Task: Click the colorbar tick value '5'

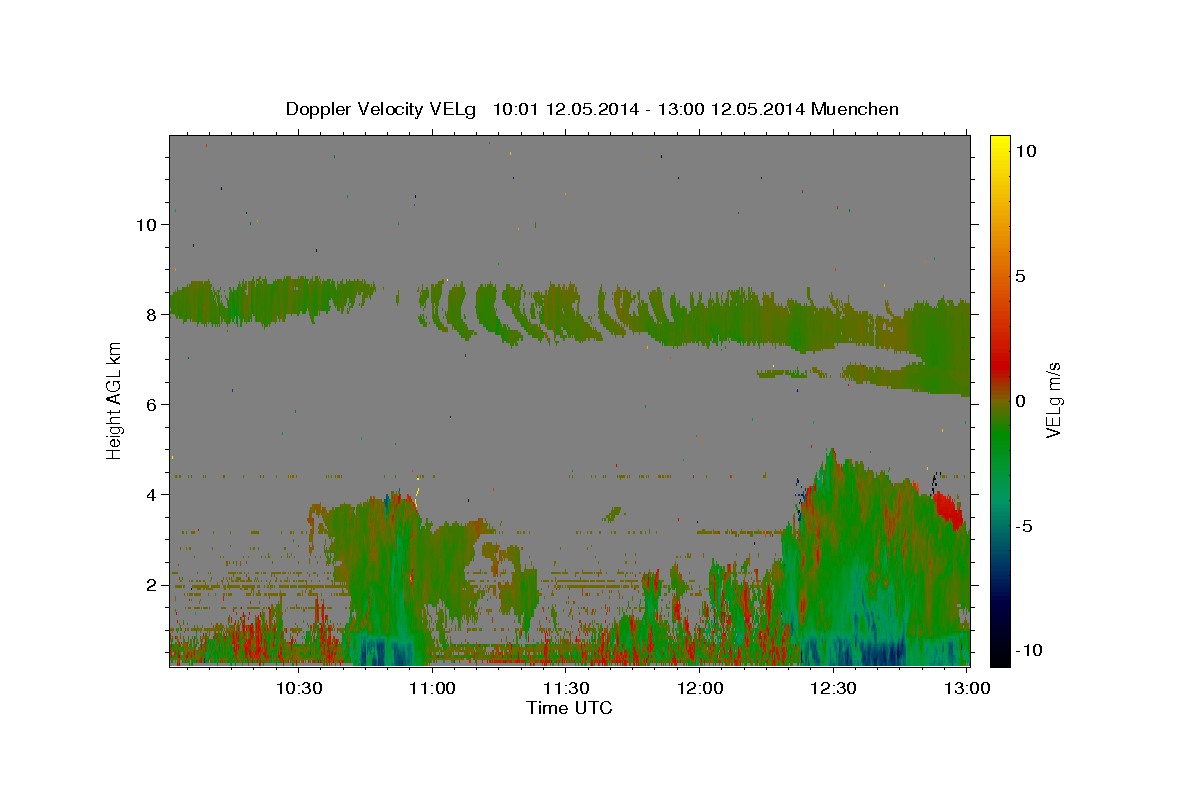Action: [x=1020, y=276]
